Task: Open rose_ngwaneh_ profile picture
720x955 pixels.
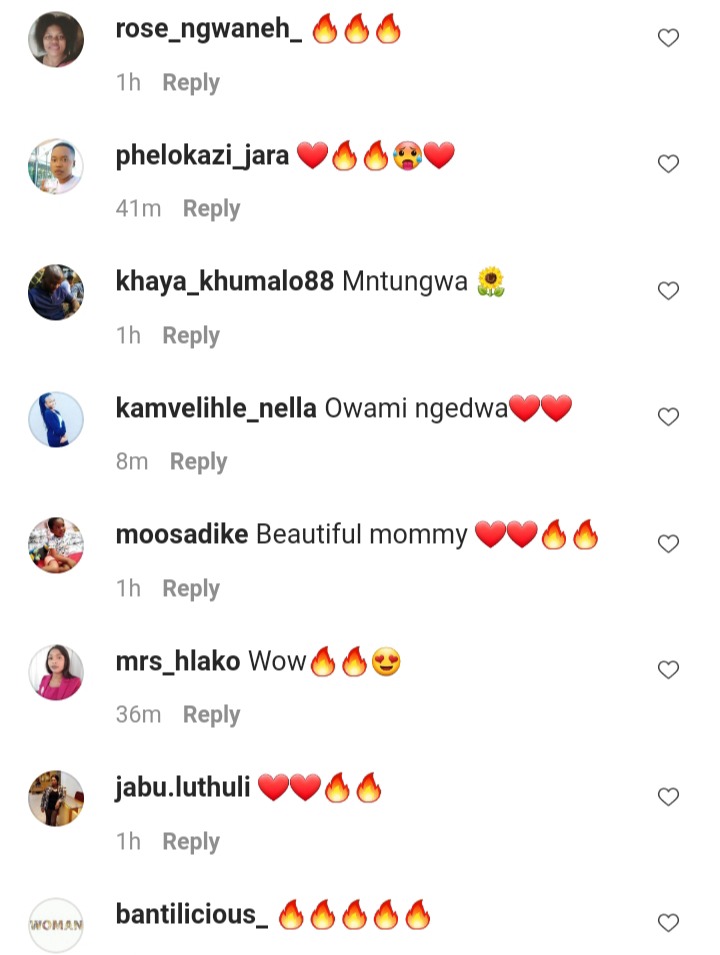Action: click(x=56, y=39)
